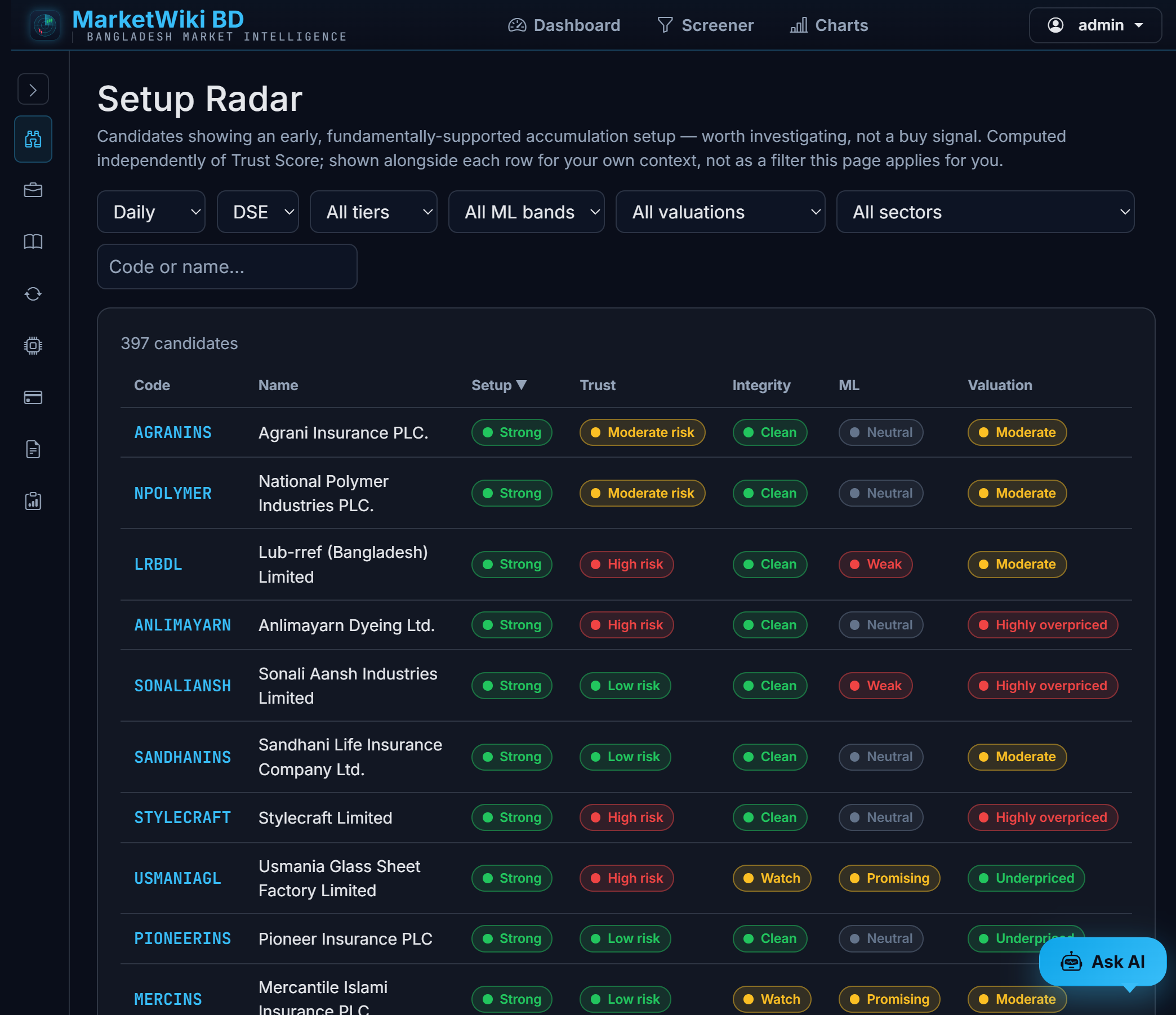Open the admin account dropdown

pyautogui.click(x=1095, y=25)
